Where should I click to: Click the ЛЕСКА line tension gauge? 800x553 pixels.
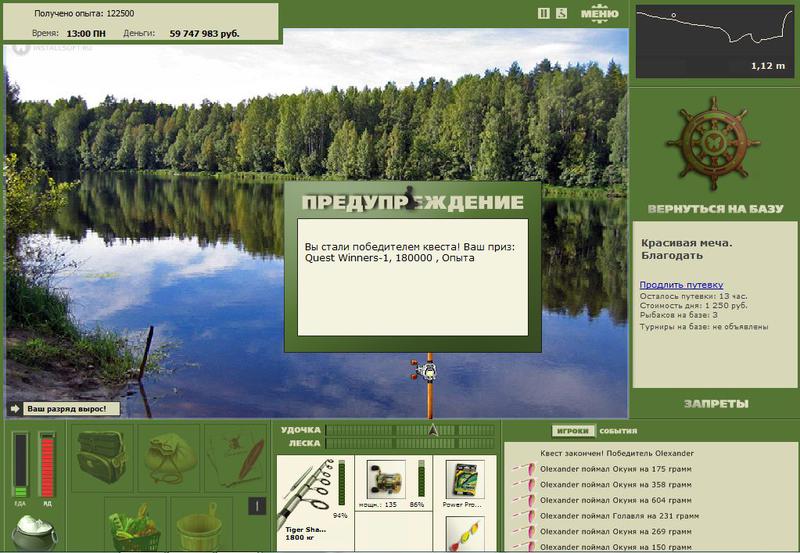pos(411,443)
